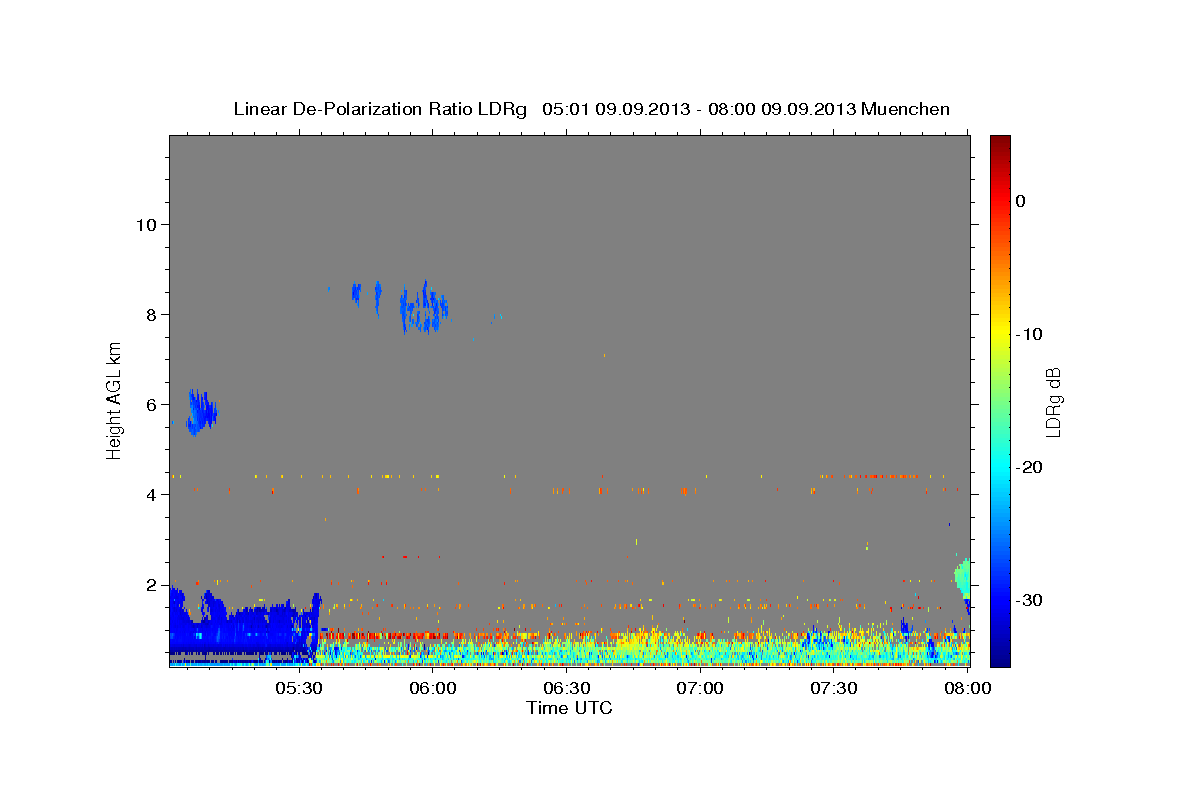This screenshot has width=1200, height=800.
Task: Click the height tick label 6
Action: 151,405
